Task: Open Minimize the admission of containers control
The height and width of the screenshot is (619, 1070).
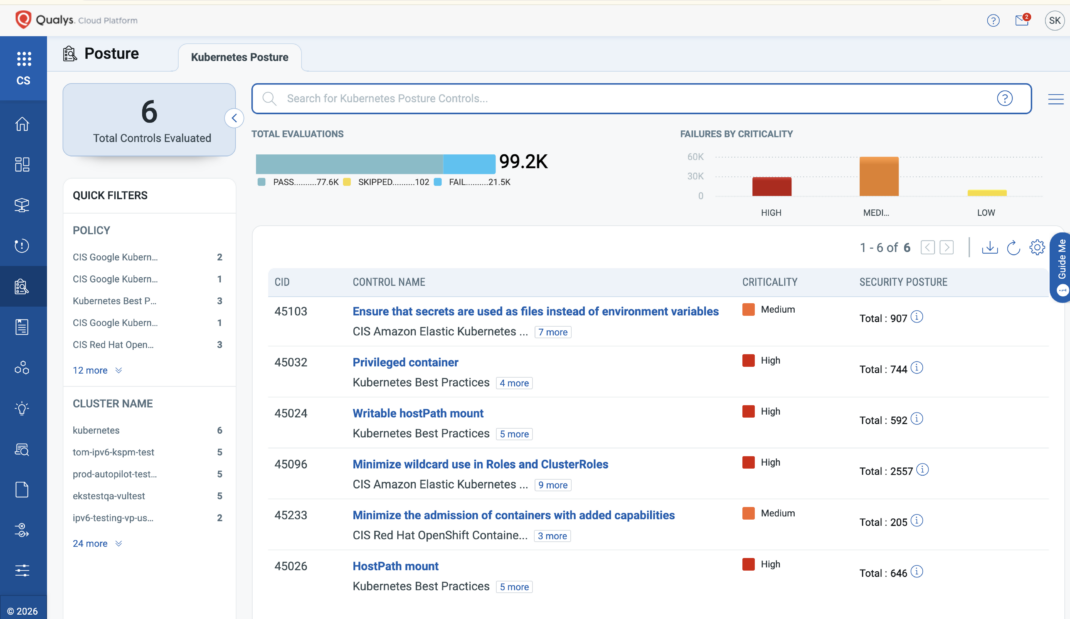Action: [513, 515]
